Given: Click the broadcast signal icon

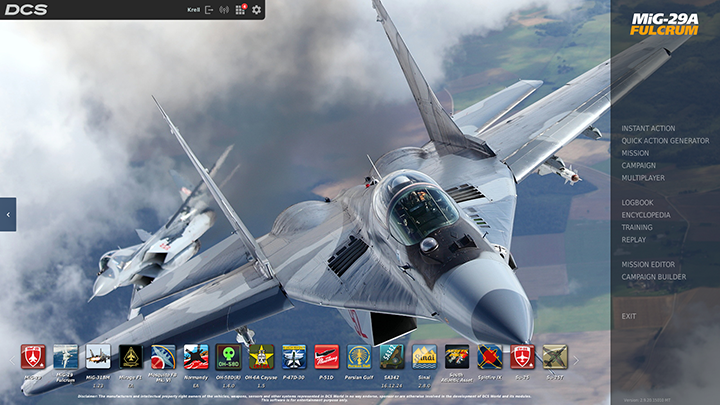Looking at the screenshot, I should click(224, 10).
